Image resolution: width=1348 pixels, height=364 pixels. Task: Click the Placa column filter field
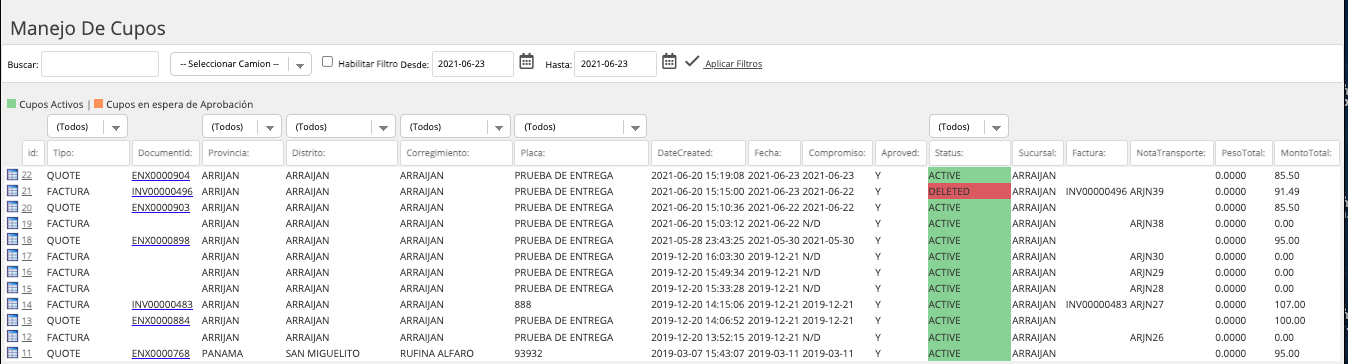(580, 153)
